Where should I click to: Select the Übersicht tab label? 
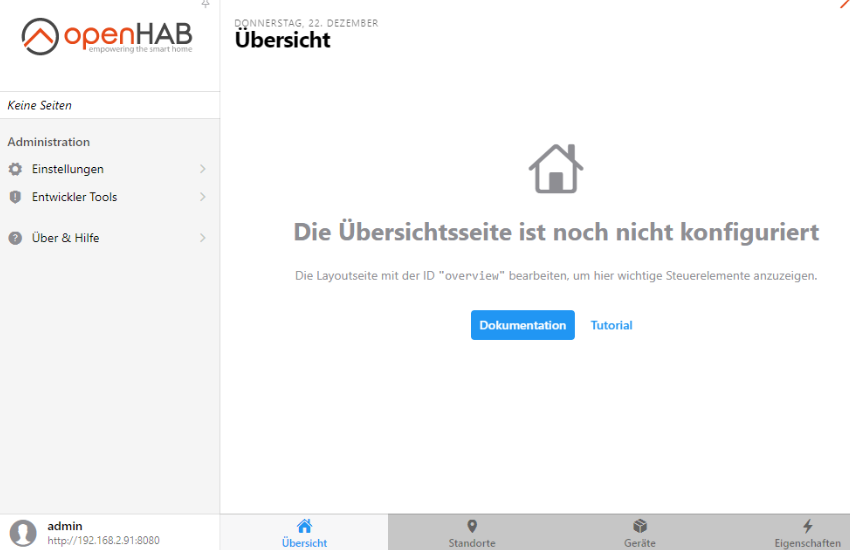pyautogui.click(x=304, y=543)
